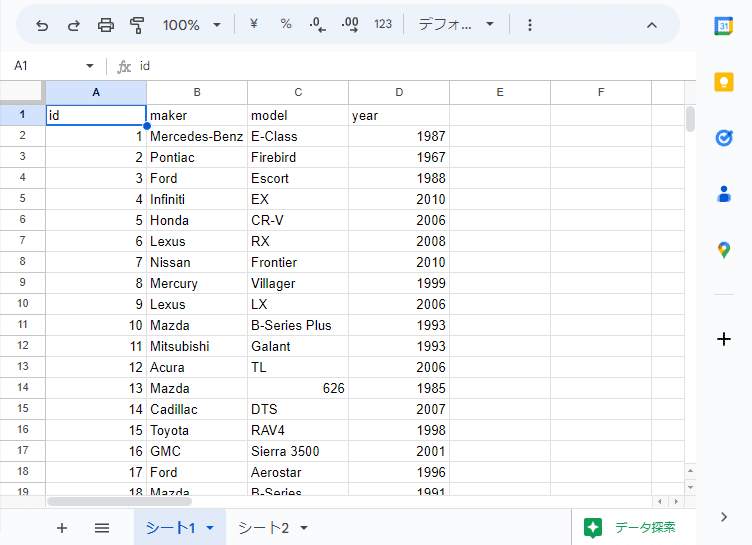
Task: Select column D header
Action: pos(399,92)
